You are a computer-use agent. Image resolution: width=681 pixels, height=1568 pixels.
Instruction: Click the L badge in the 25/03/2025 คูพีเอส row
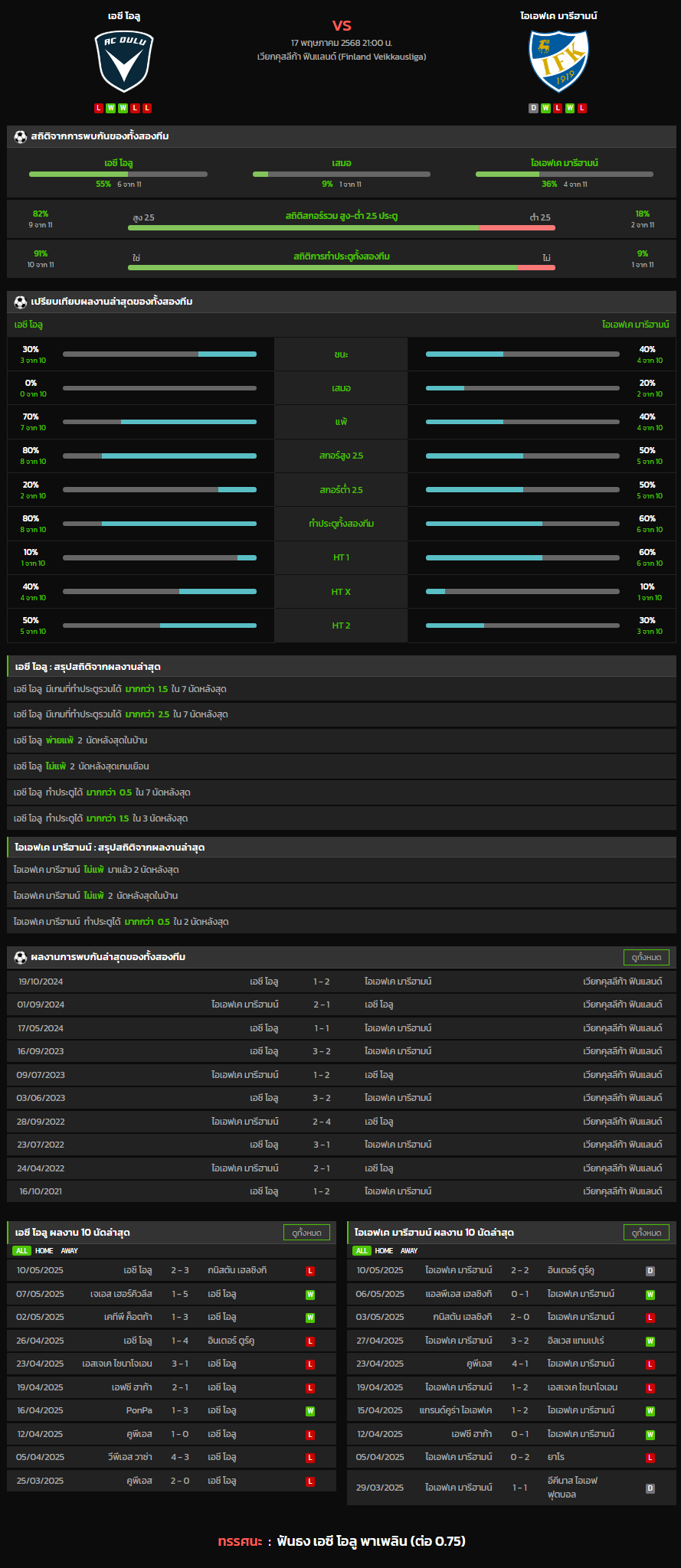[x=310, y=1481]
